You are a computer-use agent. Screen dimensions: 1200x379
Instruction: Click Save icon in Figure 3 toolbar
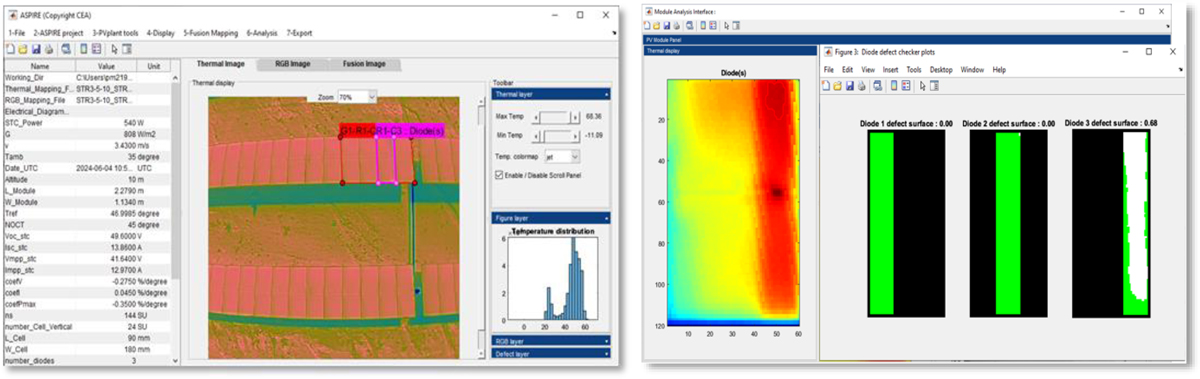[849, 86]
